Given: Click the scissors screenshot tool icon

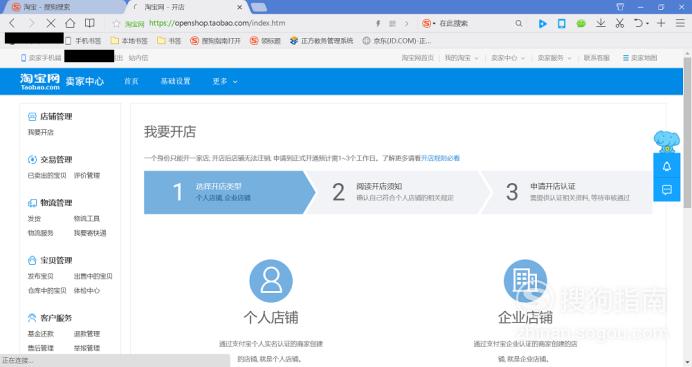Looking at the screenshot, I should pos(620,23).
